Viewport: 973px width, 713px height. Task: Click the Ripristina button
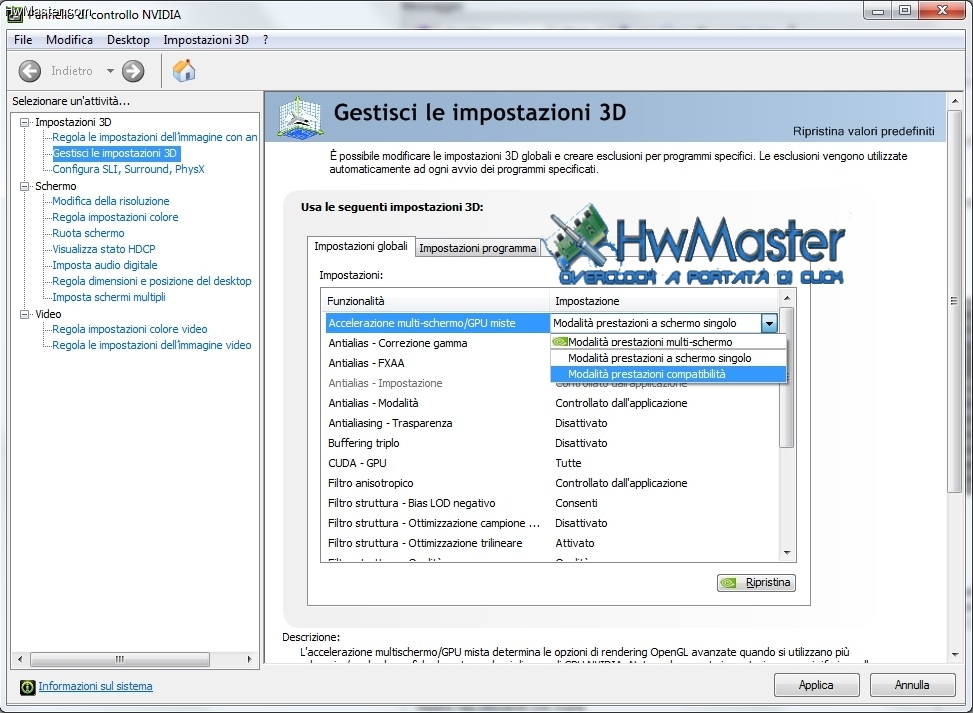(x=756, y=583)
